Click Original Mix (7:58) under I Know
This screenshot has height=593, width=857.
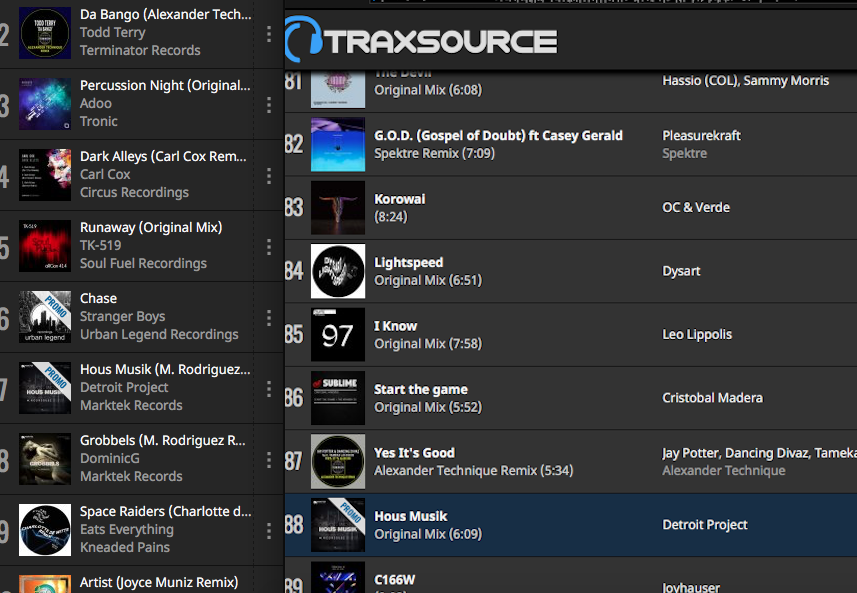point(428,344)
